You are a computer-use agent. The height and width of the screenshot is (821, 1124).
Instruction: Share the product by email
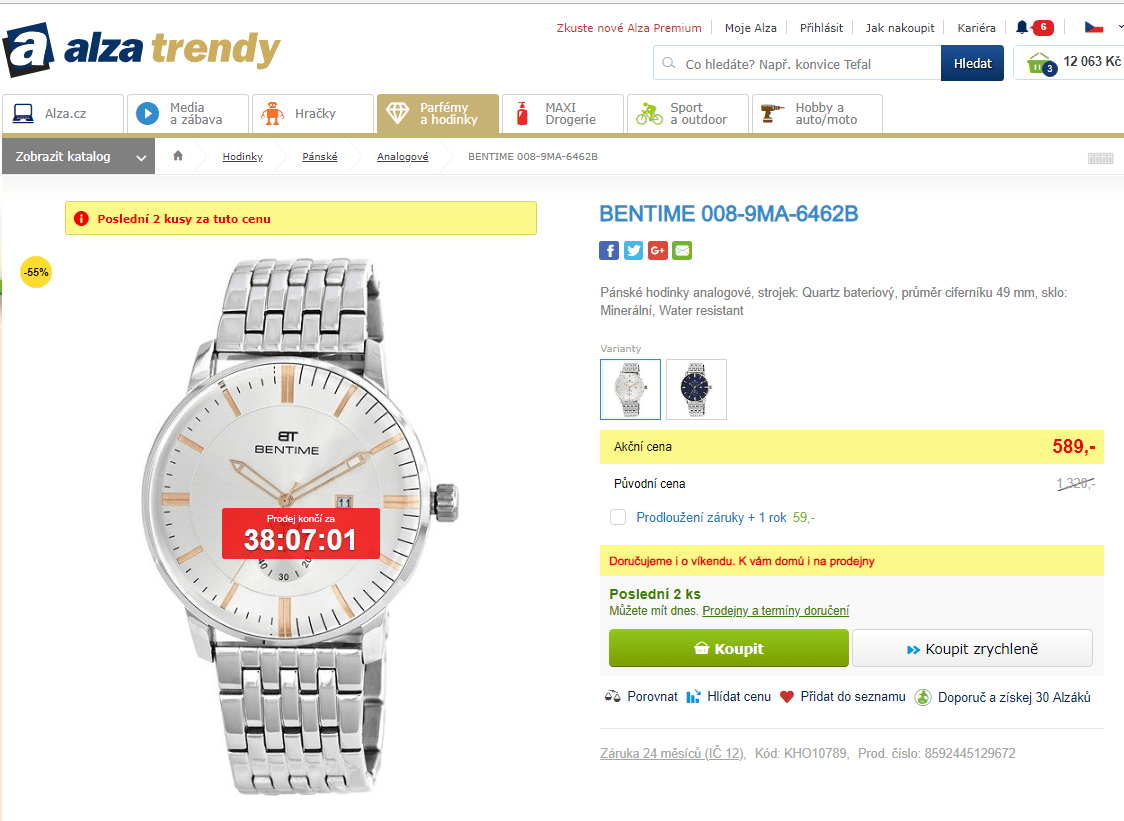[x=681, y=250]
